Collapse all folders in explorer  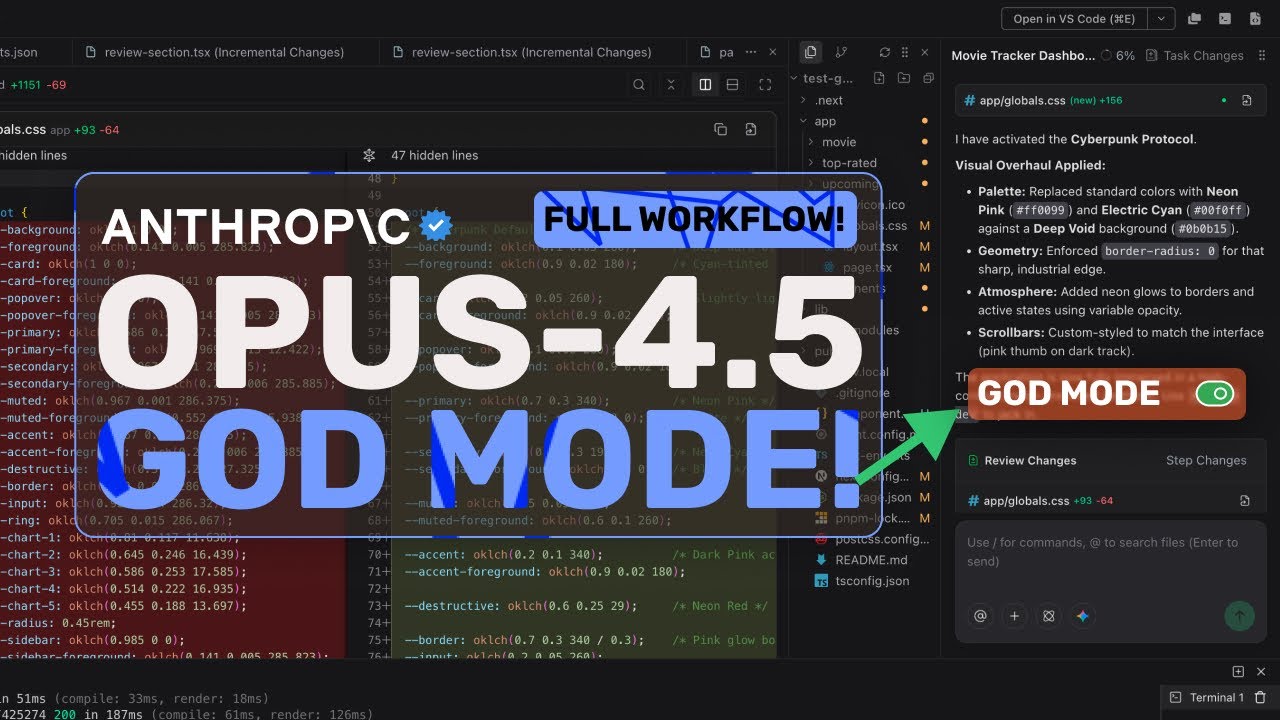coord(929,78)
